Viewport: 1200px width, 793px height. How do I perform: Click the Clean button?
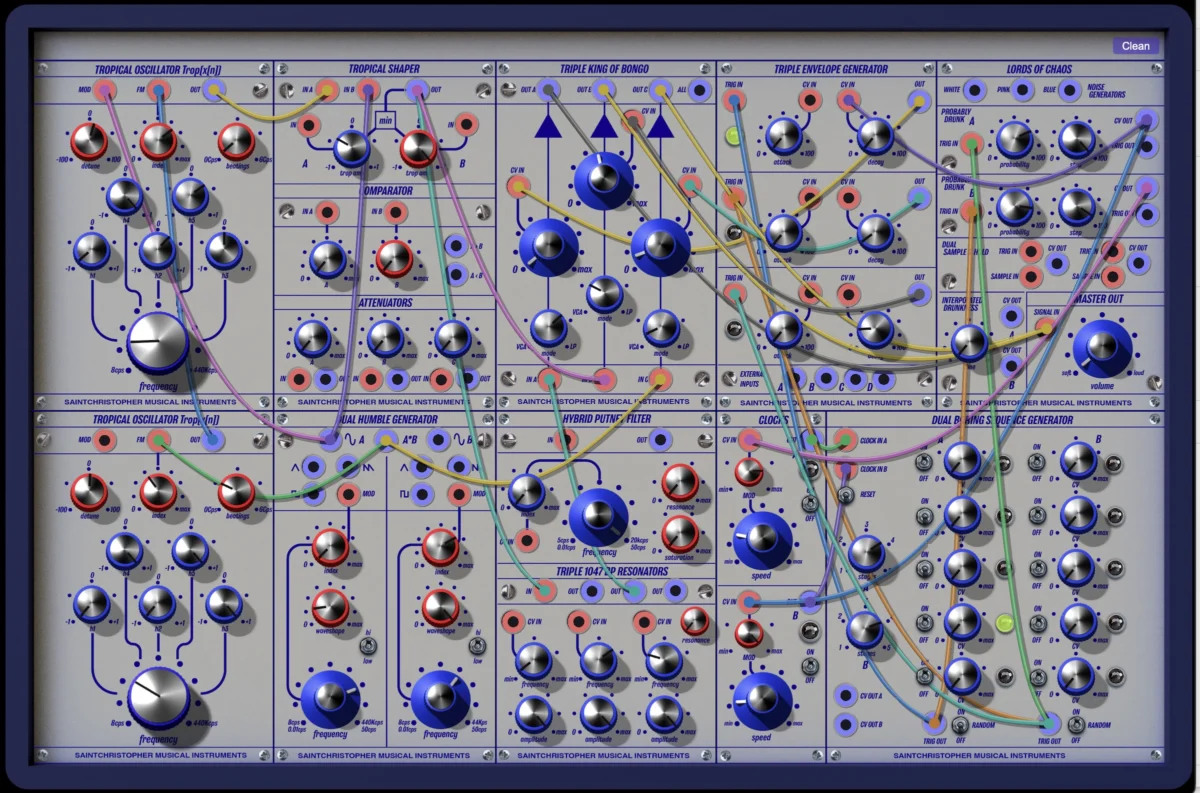click(1135, 46)
